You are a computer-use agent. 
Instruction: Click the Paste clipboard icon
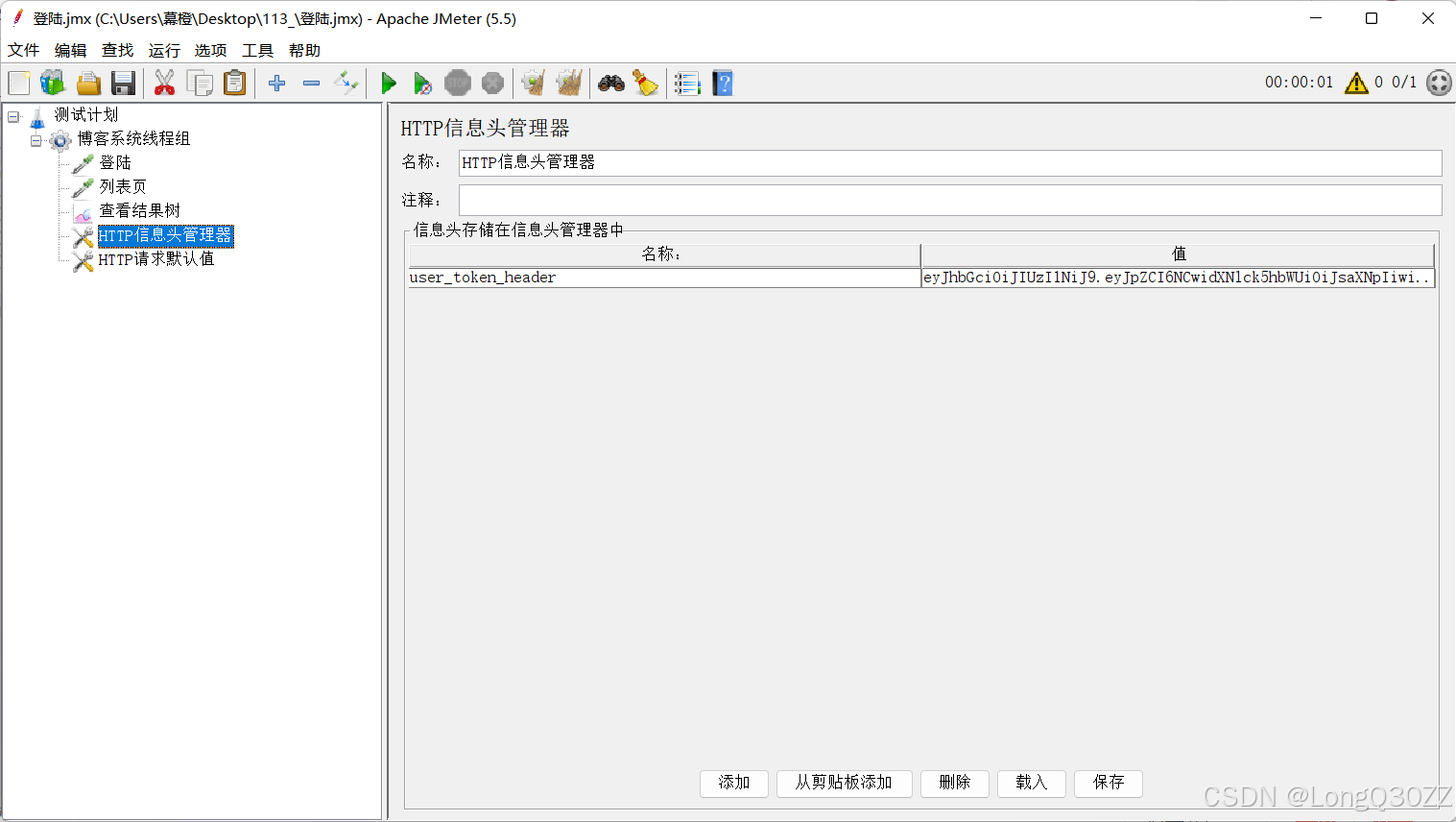tap(235, 84)
